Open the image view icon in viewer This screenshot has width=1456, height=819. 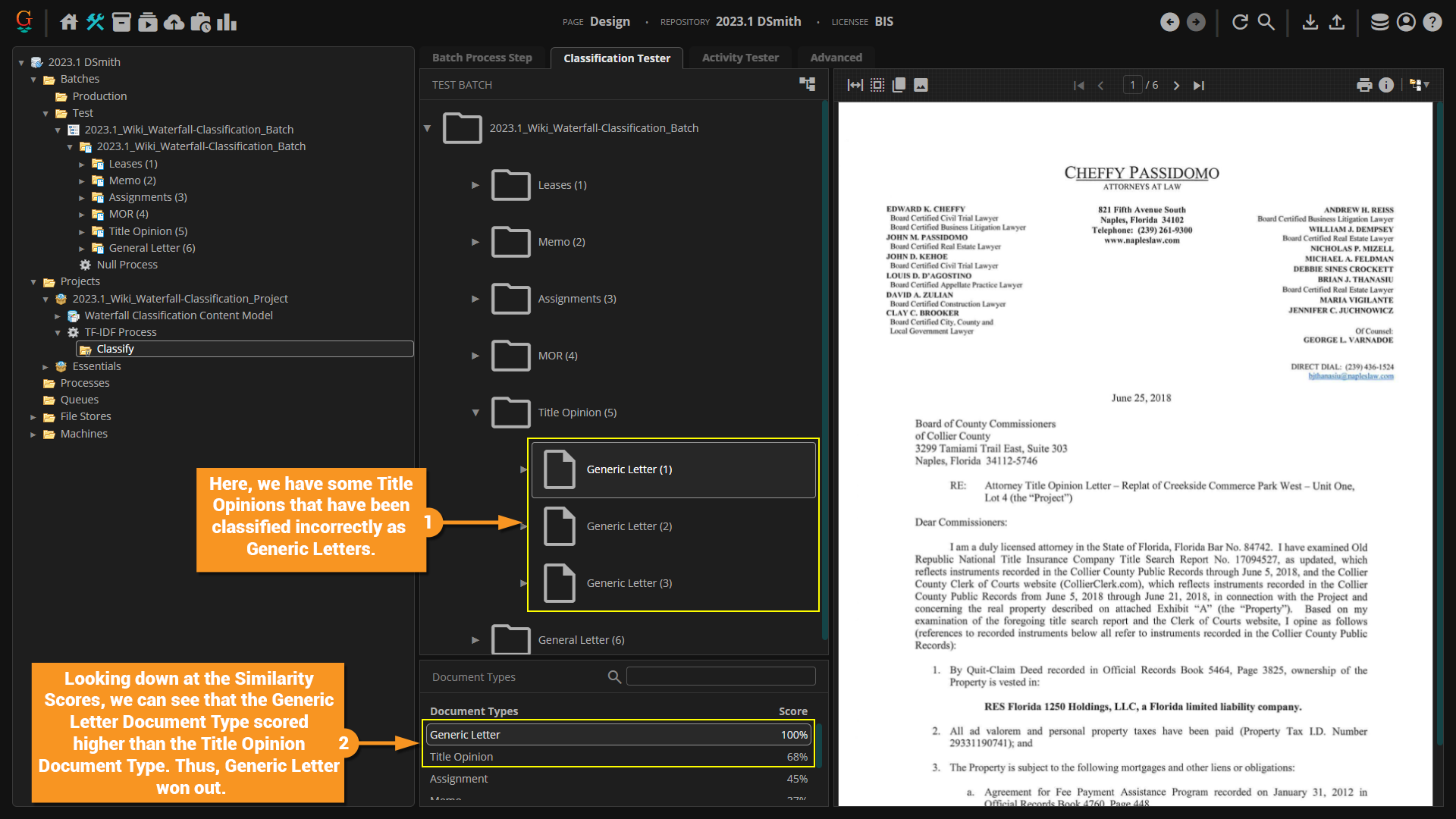[x=921, y=85]
